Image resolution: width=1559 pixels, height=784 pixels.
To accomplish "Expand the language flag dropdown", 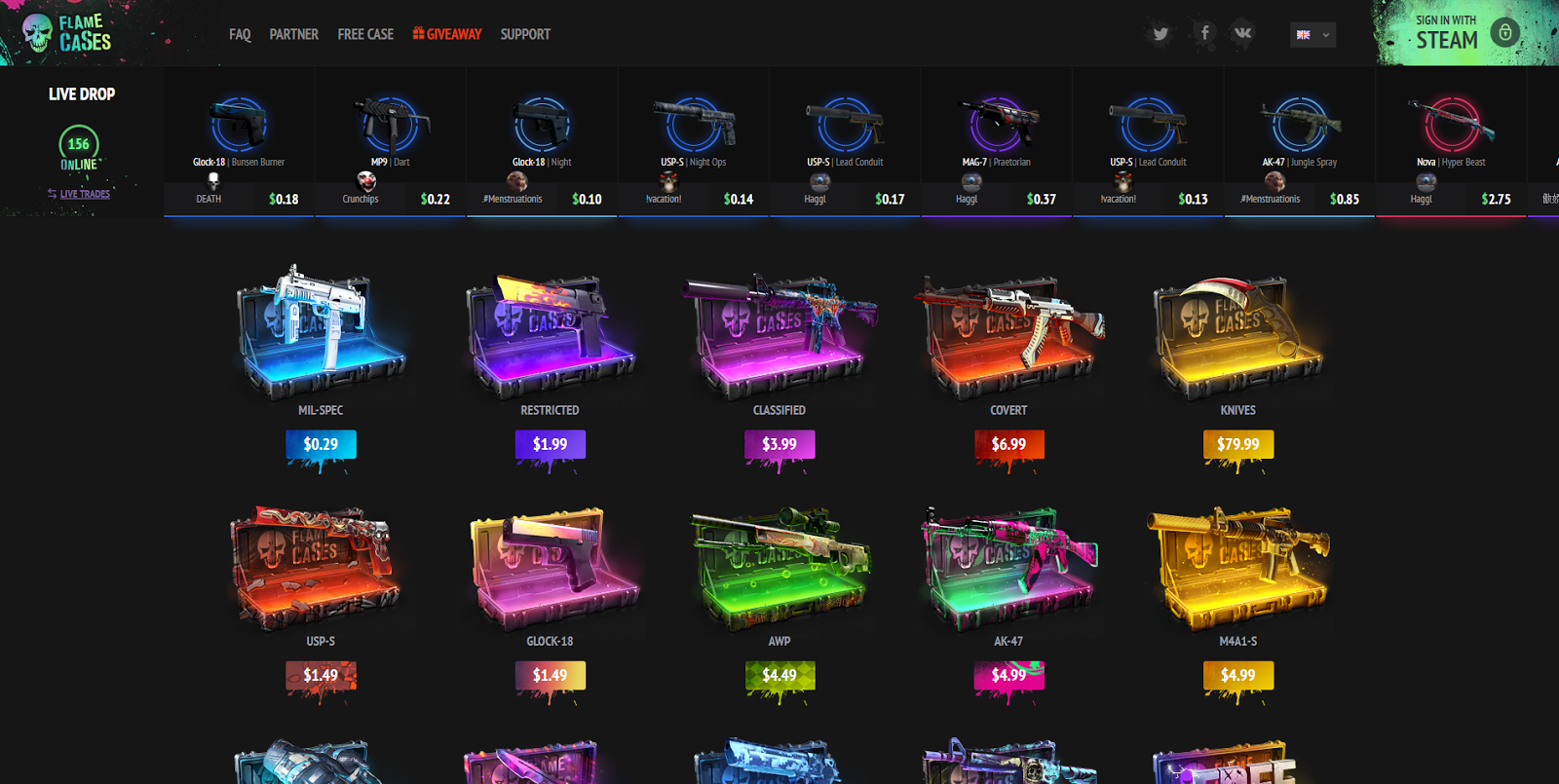I will pos(1312,35).
